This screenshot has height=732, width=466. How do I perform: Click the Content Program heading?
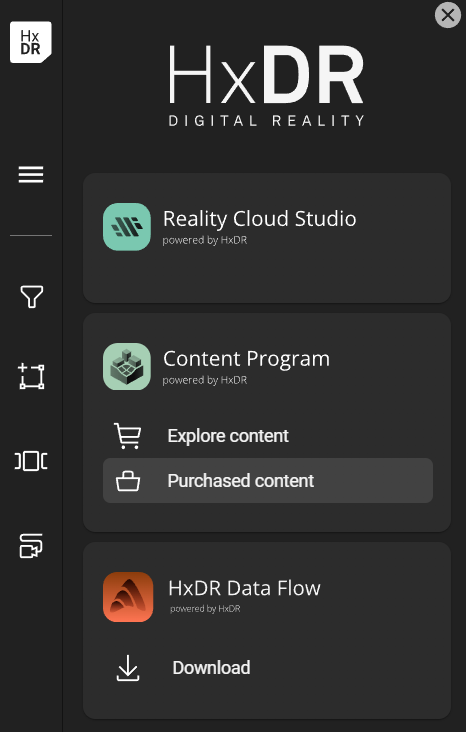(246, 359)
